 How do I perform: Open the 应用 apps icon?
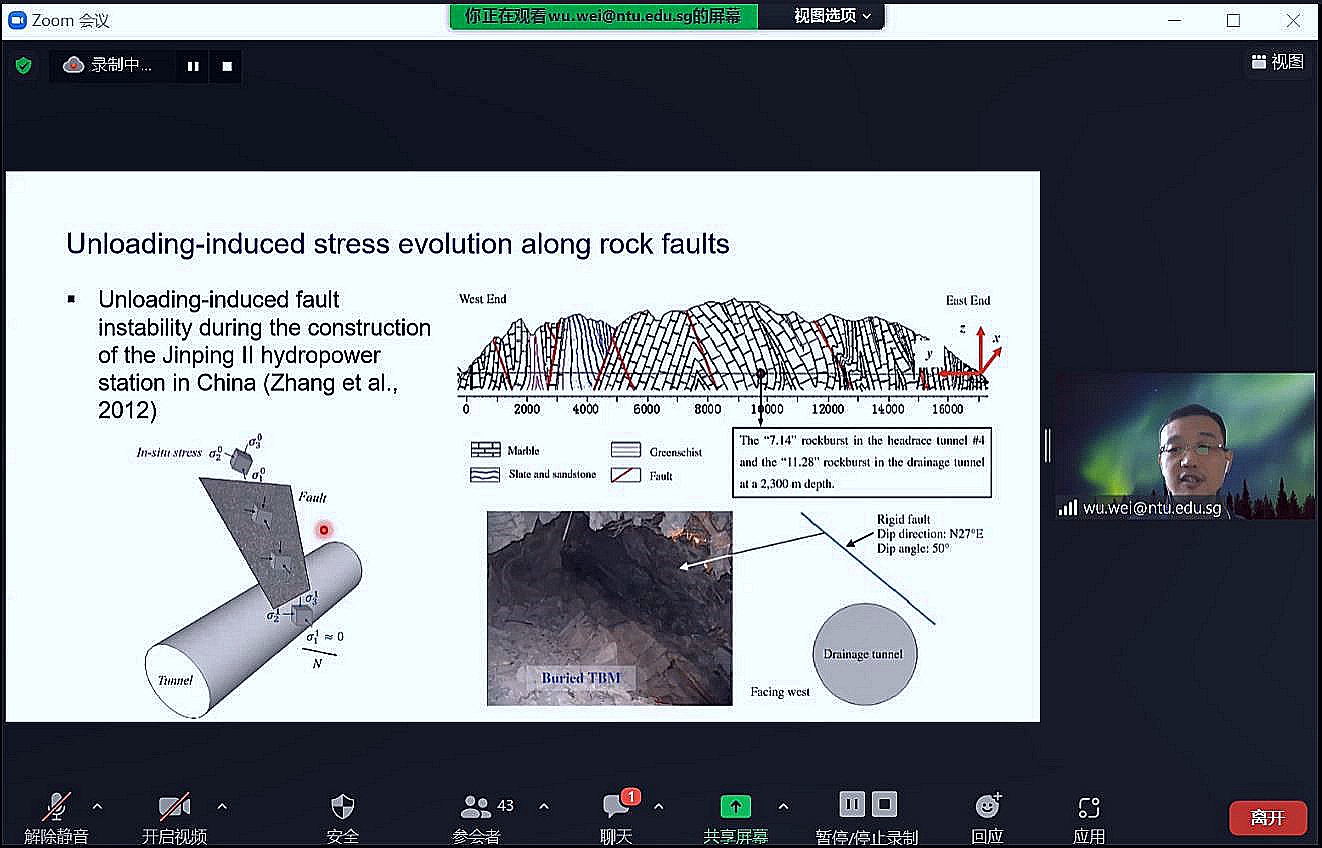click(1089, 807)
